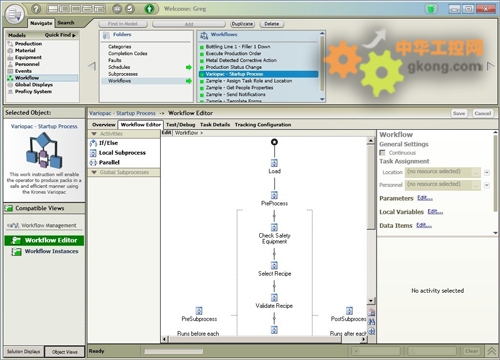Open the Location dropdown arrow

[487, 172]
